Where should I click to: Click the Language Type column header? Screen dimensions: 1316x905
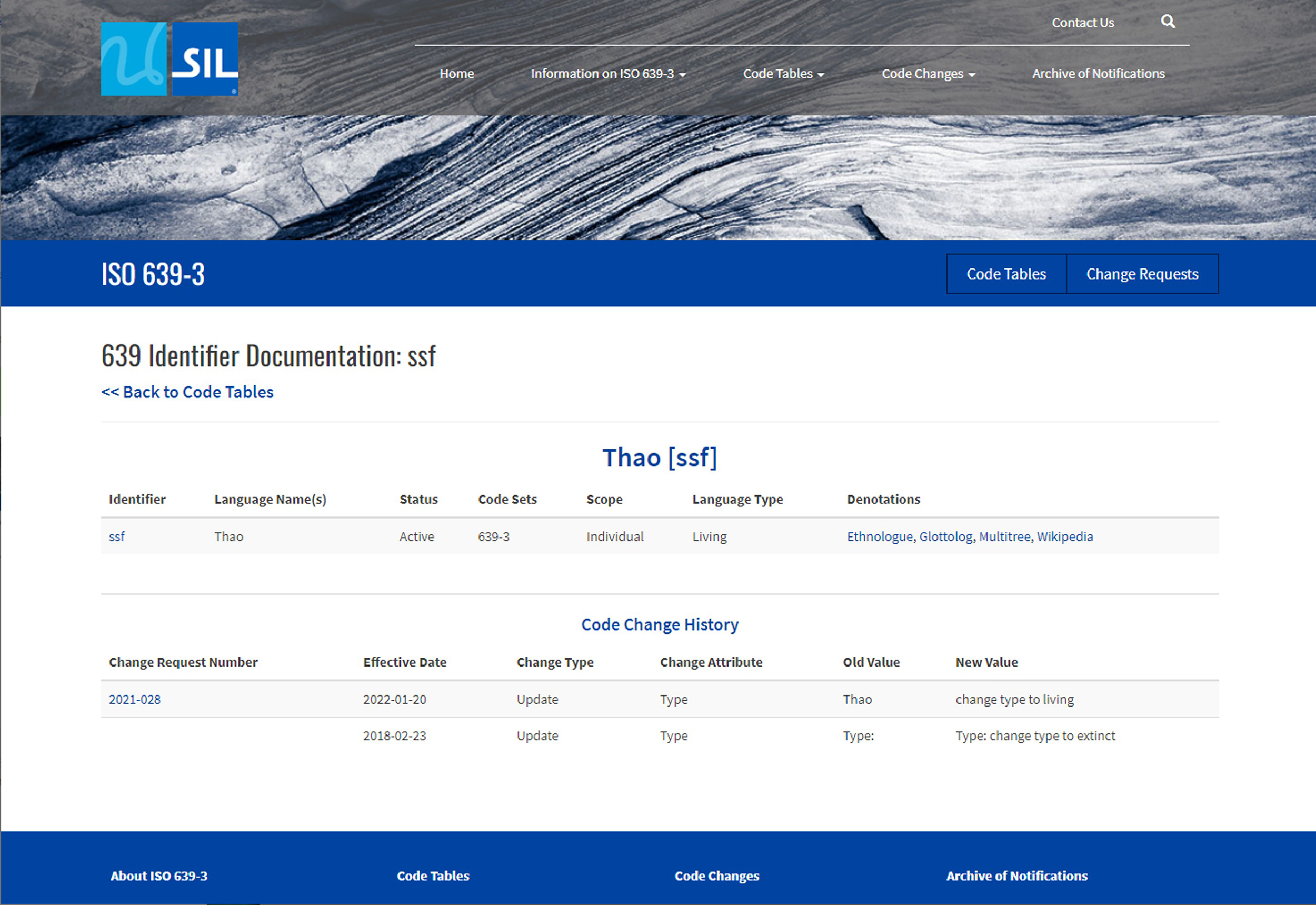tap(737, 500)
